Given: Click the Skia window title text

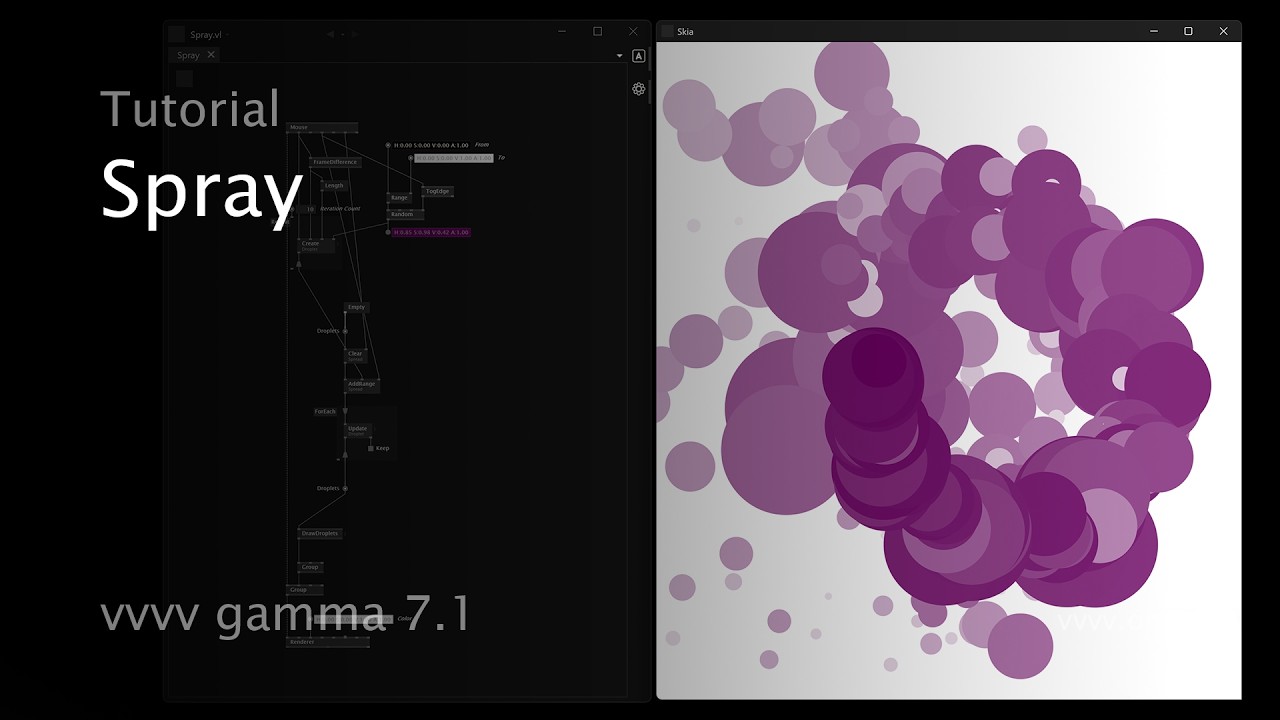Looking at the screenshot, I should click(685, 31).
